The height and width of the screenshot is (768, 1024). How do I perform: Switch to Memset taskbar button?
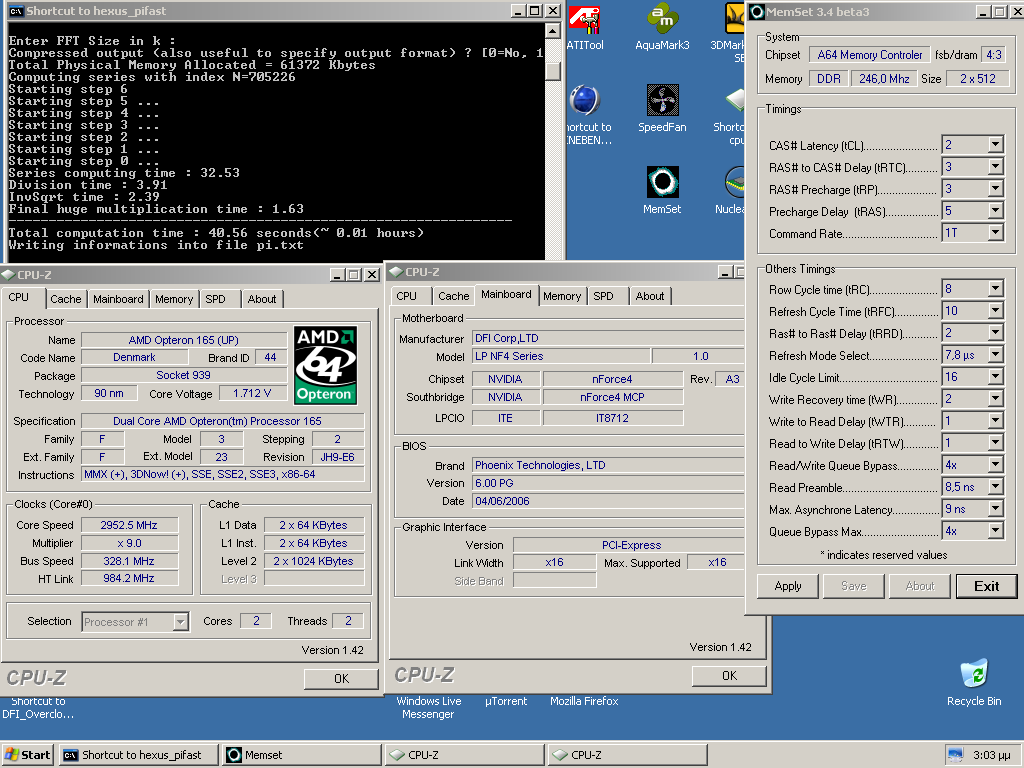(x=302, y=755)
